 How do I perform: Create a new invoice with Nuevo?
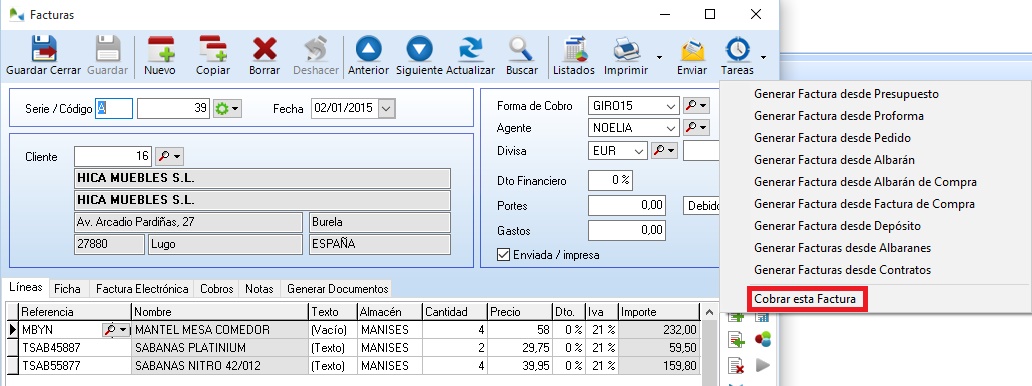[x=160, y=49]
